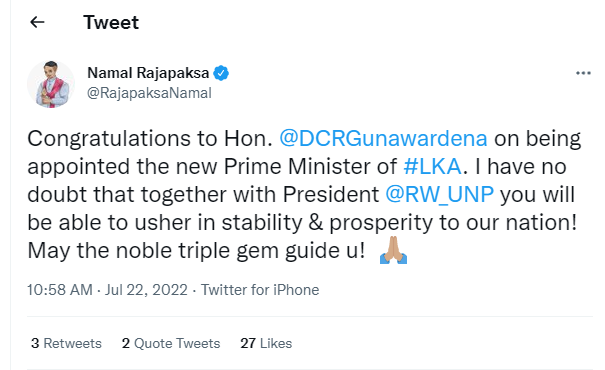
Task: Click the blue verified badge
Action: pyautogui.click(x=221, y=73)
